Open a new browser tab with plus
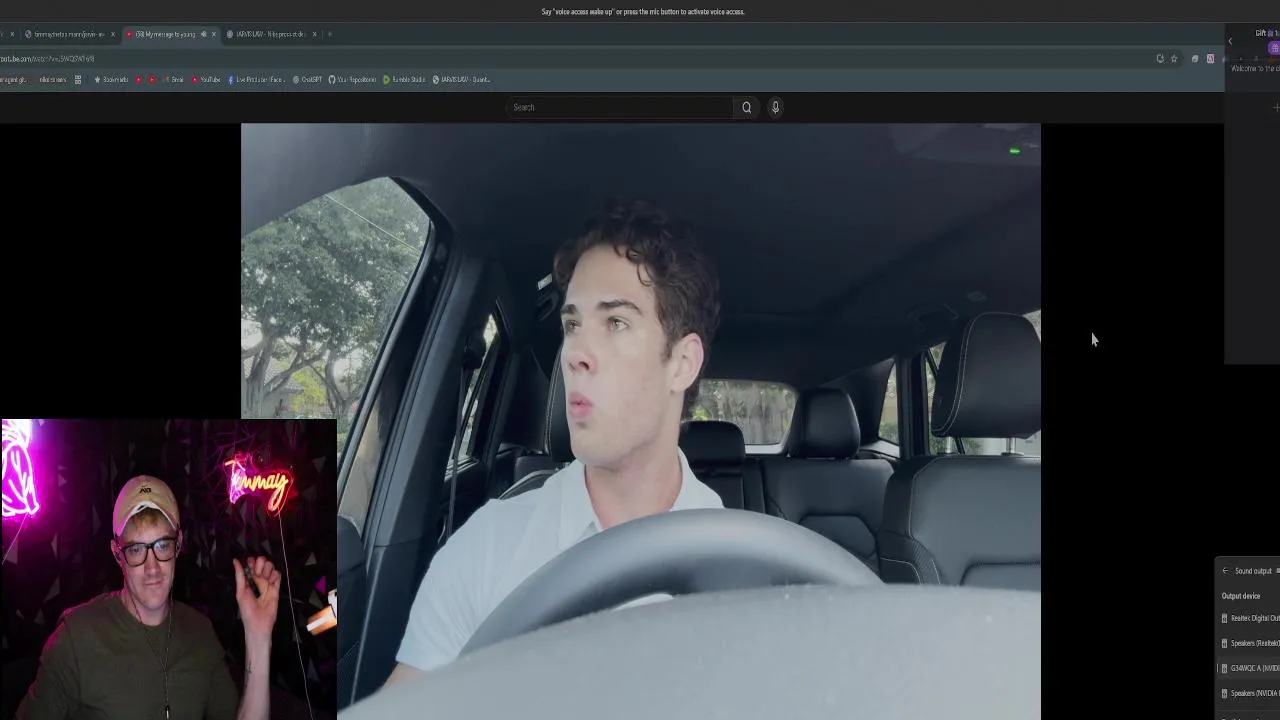1280x720 pixels. 330,34
